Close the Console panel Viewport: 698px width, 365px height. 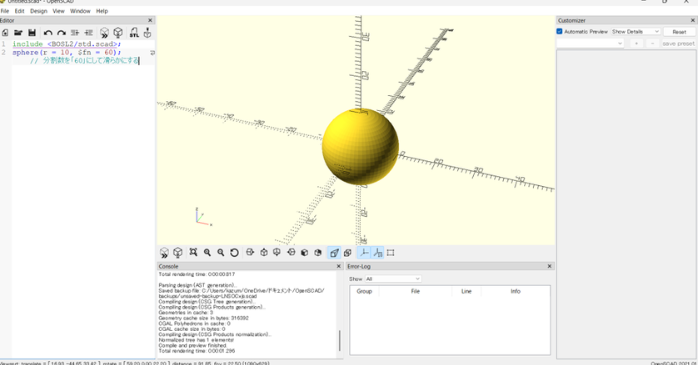point(338,266)
